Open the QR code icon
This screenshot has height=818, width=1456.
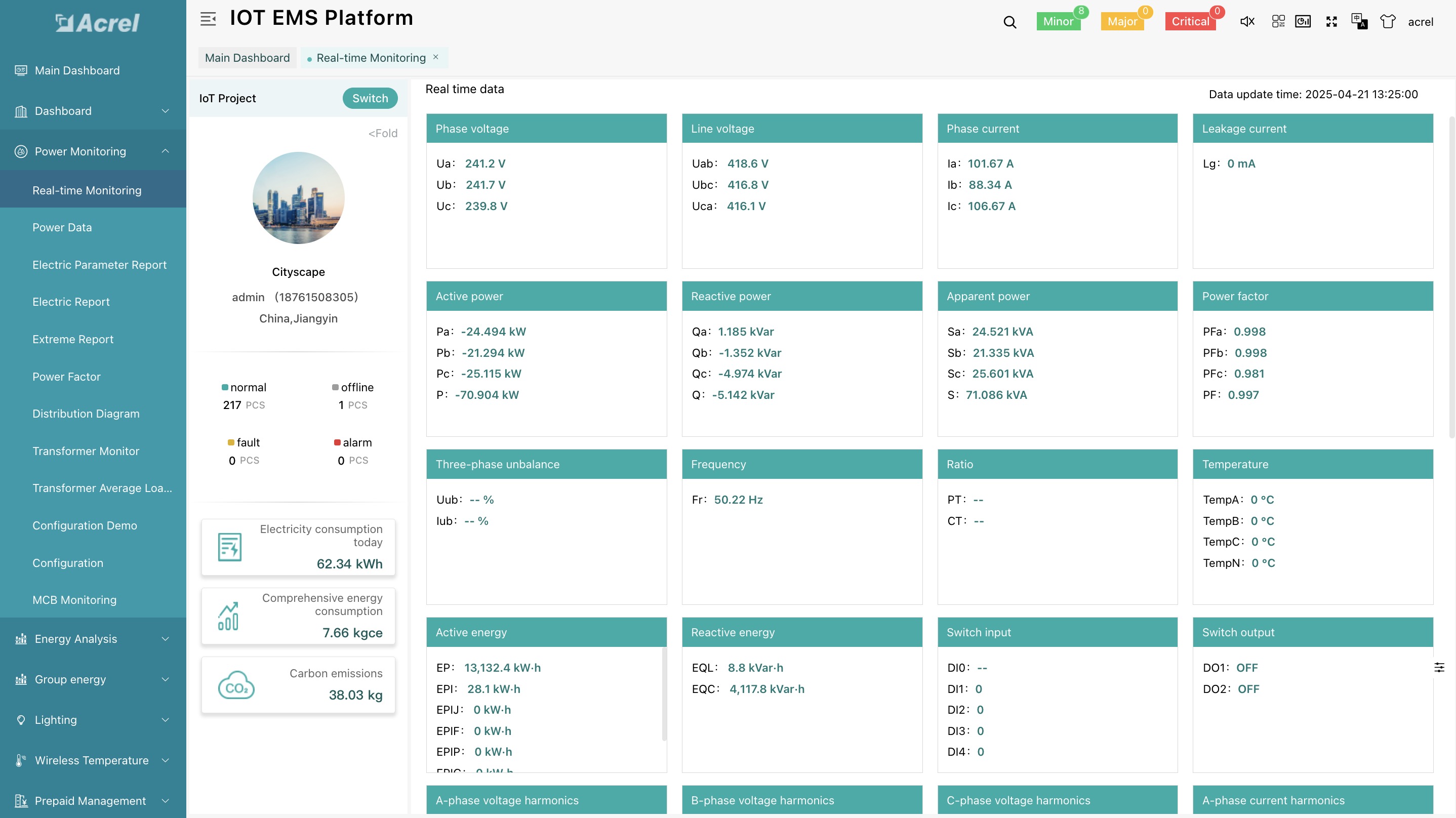(1278, 21)
